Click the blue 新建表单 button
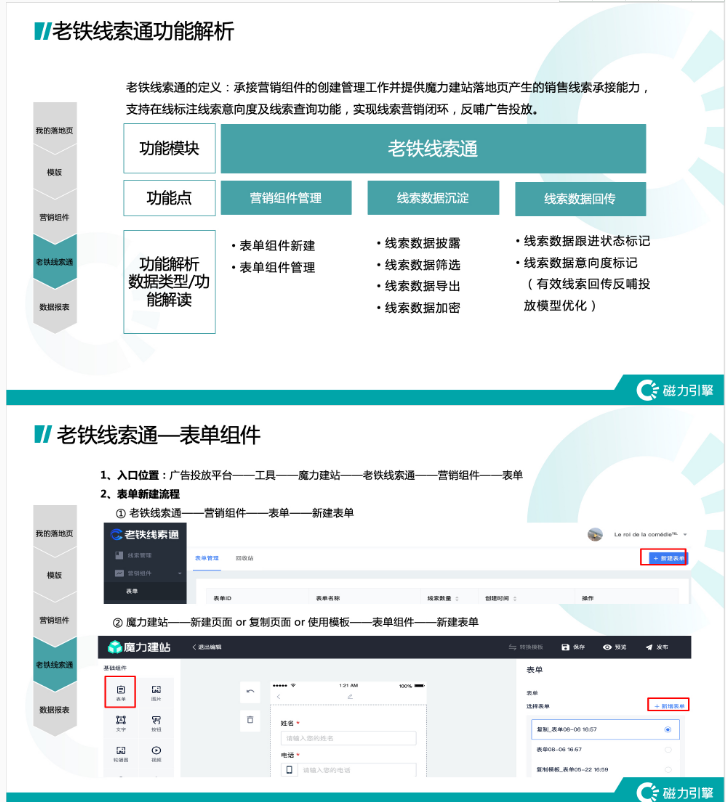Image resolution: width=726 pixels, height=802 pixels. point(668,559)
